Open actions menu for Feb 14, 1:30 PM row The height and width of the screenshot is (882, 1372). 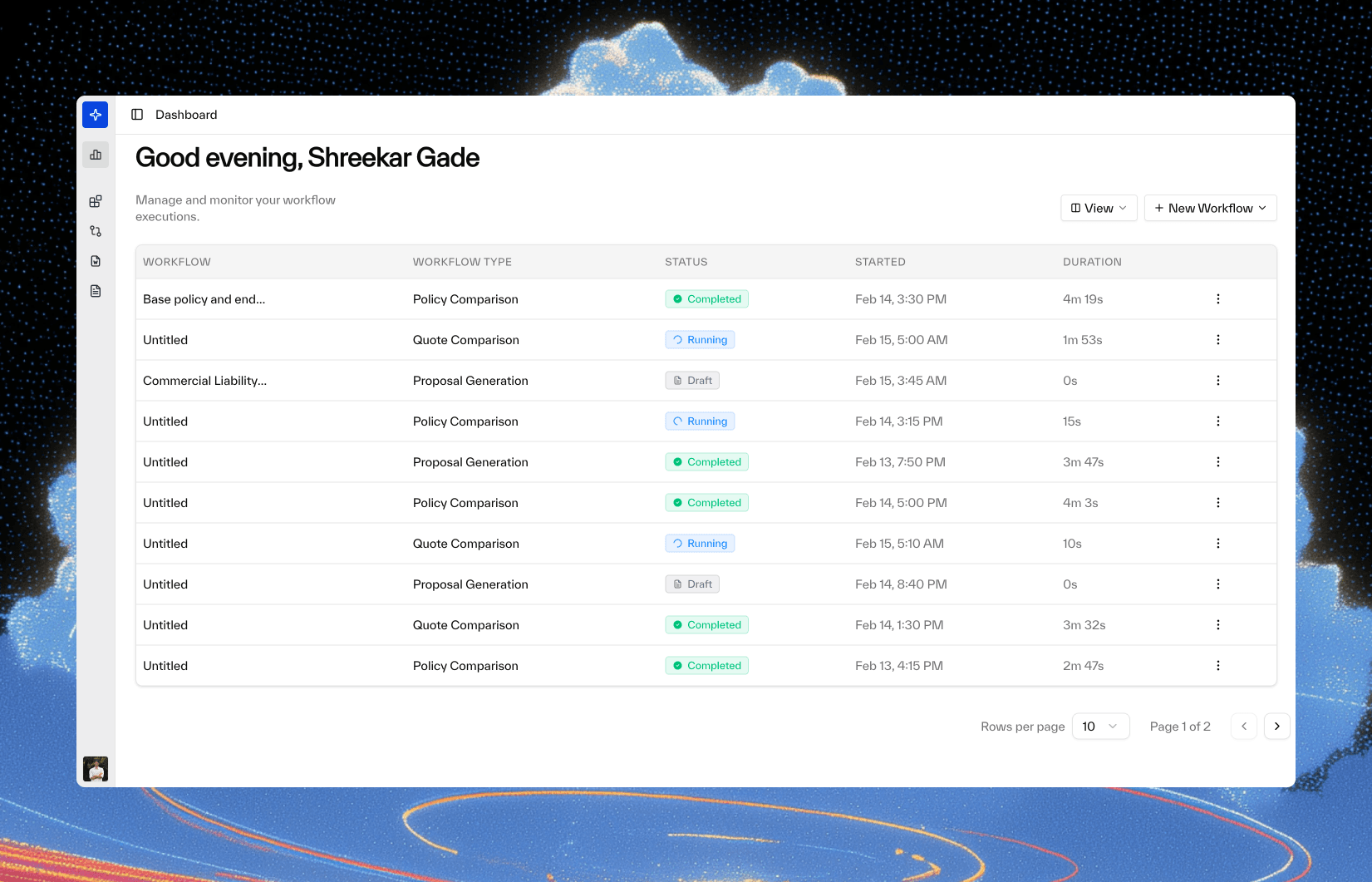tap(1218, 625)
